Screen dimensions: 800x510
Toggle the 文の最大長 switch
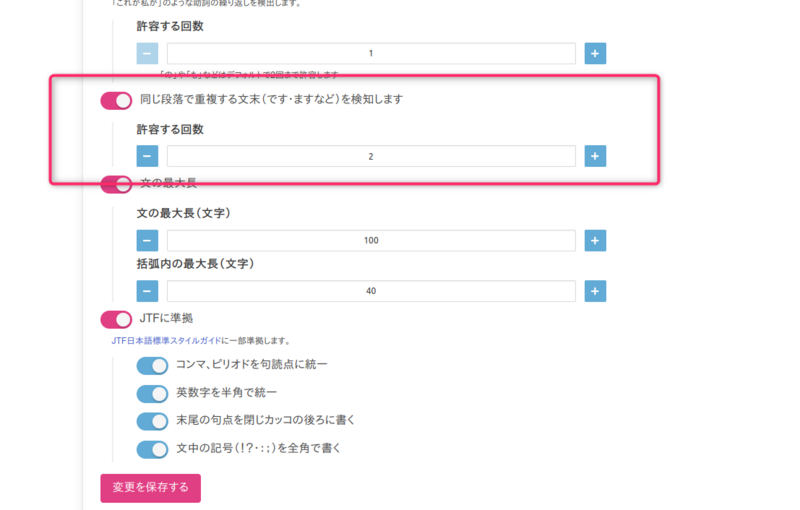(x=116, y=185)
